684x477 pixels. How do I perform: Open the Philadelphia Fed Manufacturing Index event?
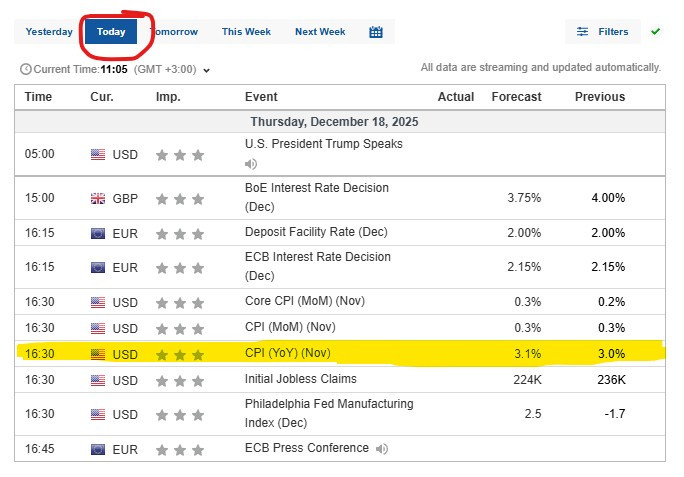tap(329, 413)
